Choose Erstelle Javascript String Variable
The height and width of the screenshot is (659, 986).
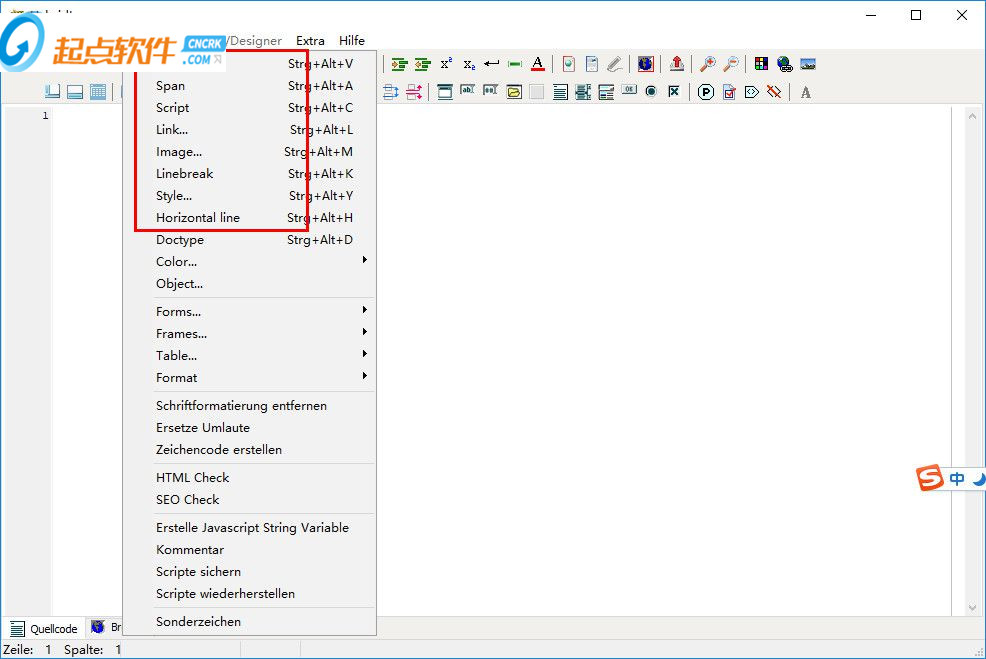pos(250,528)
